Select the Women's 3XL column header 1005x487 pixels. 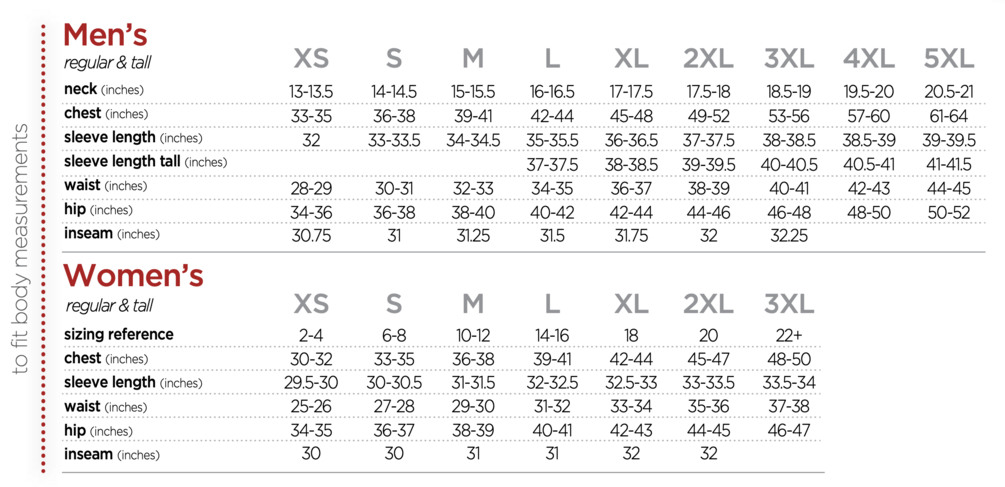click(x=789, y=304)
